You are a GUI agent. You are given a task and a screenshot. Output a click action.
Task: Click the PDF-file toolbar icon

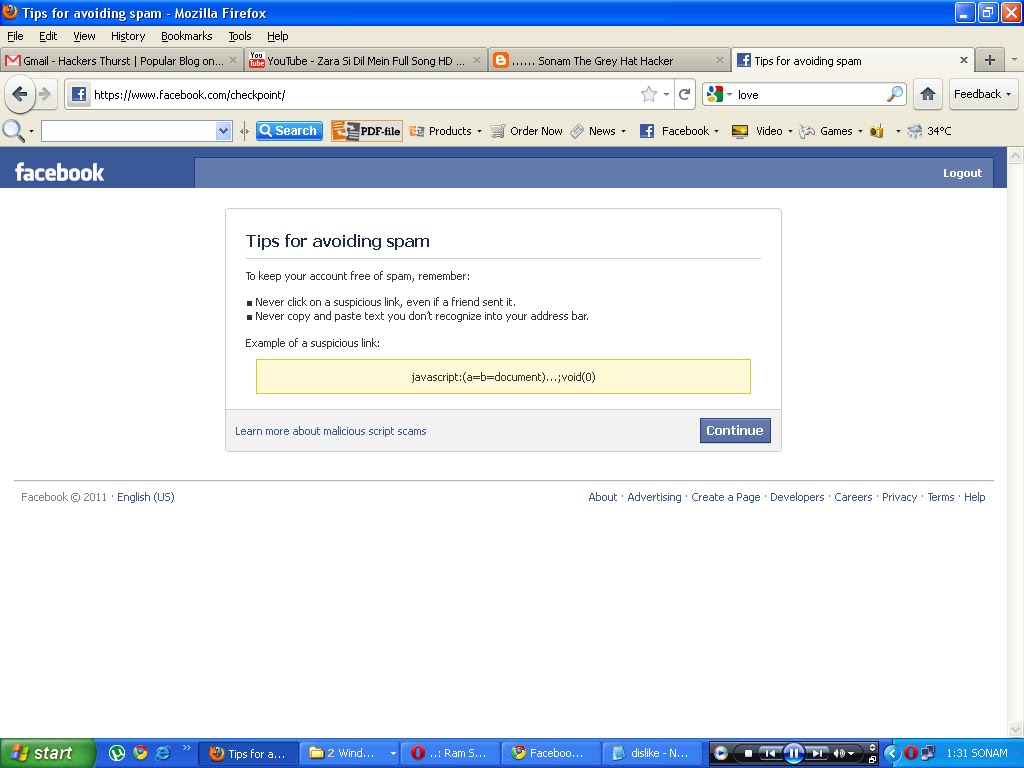click(366, 130)
